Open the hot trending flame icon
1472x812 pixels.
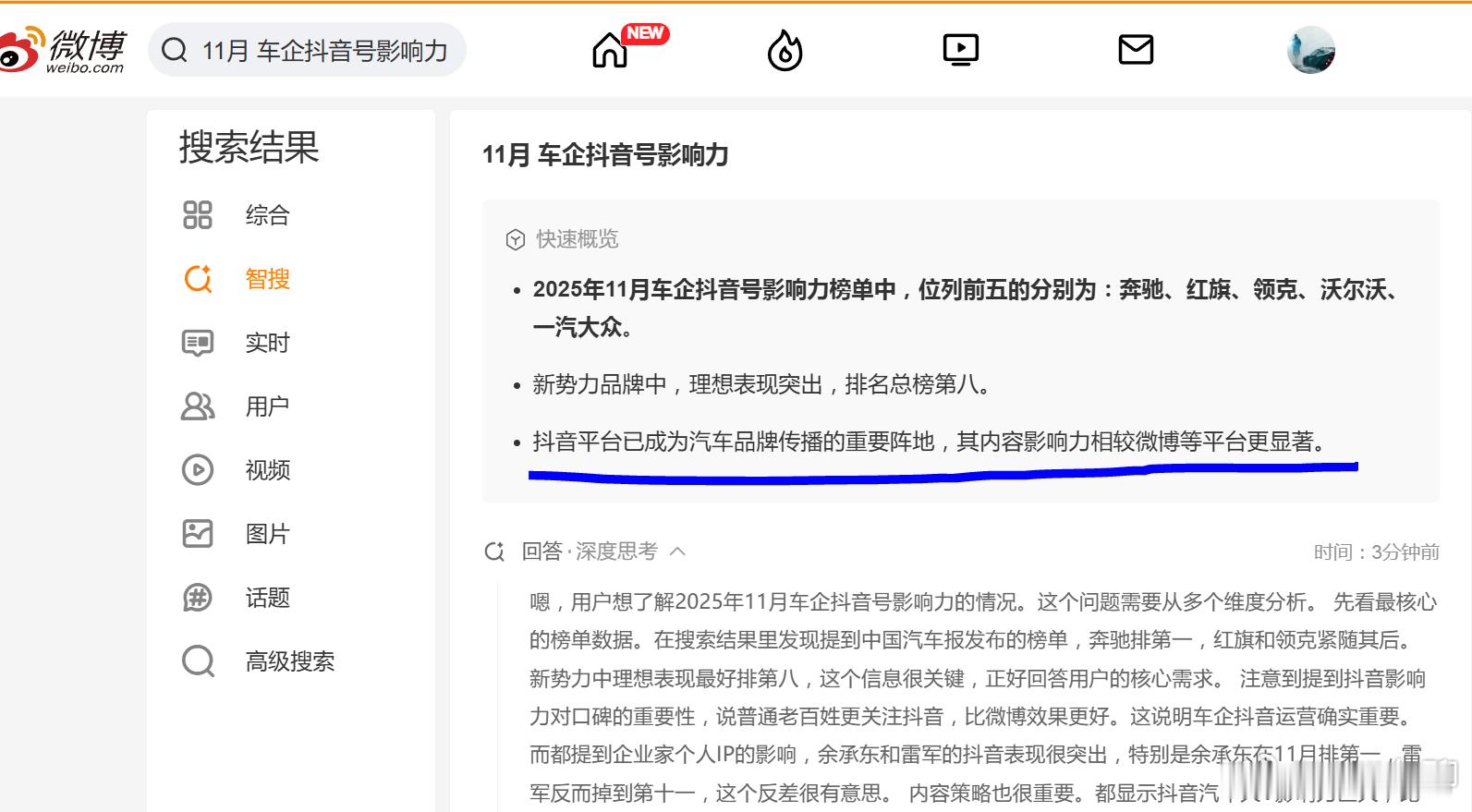pos(785,50)
